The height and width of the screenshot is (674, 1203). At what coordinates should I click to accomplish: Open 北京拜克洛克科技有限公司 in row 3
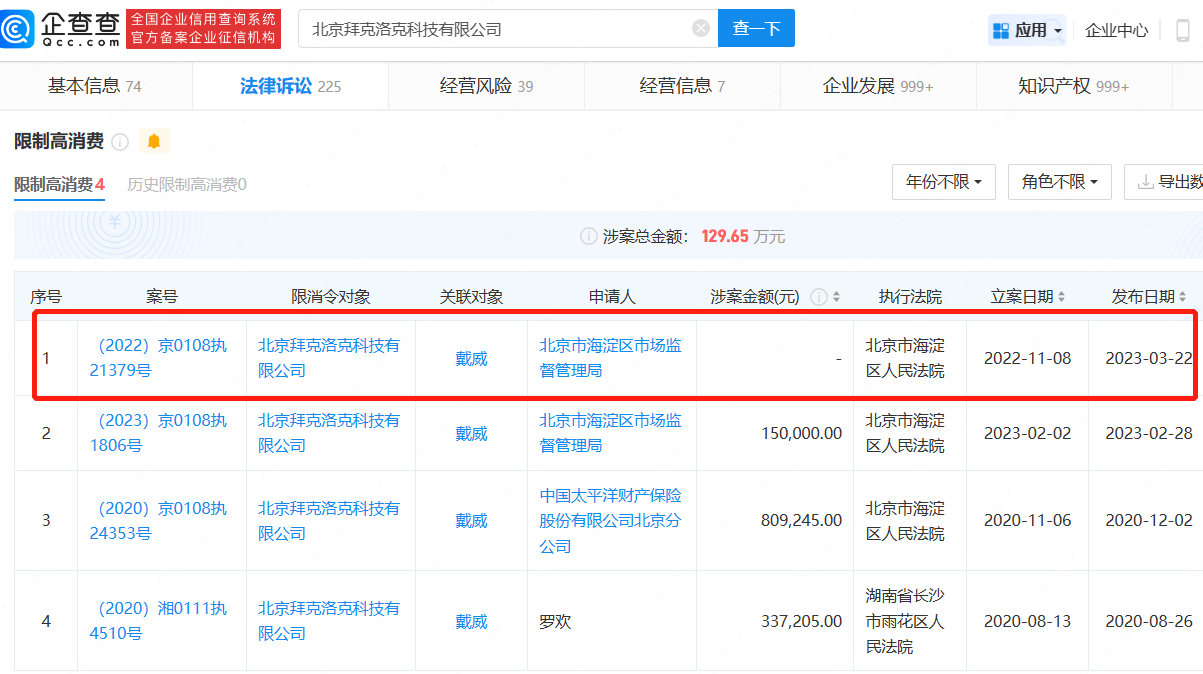[329, 521]
